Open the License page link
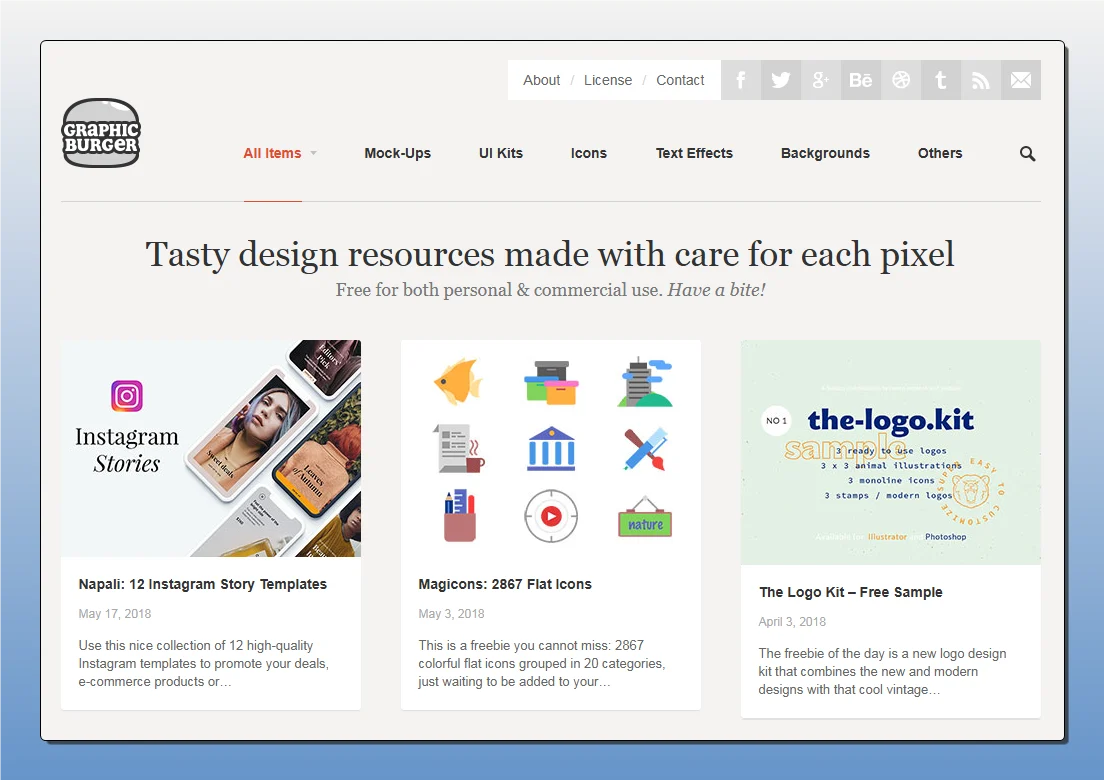This screenshot has height=780, width=1104. tap(608, 80)
